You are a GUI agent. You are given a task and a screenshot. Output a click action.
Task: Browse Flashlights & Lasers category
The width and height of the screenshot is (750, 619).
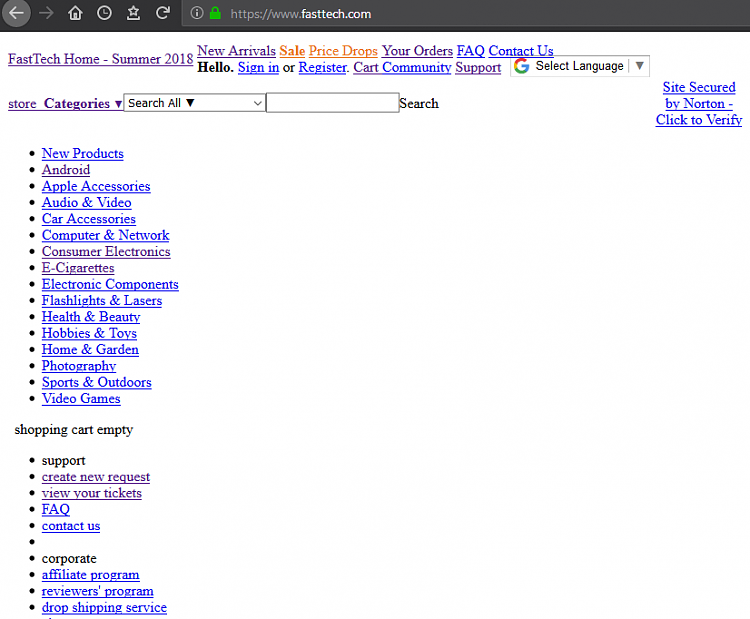coord(102,300)
